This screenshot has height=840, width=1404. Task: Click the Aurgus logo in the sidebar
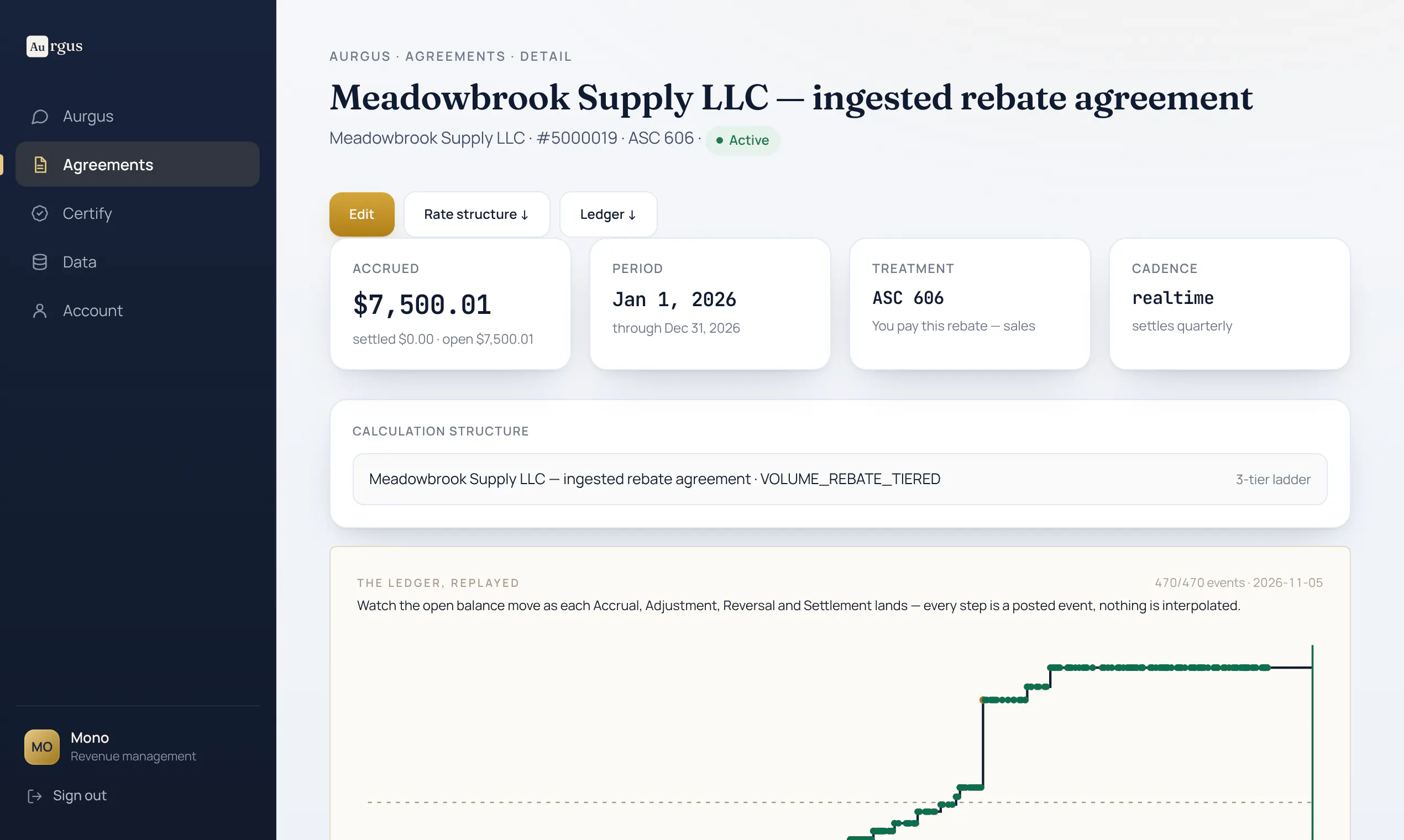tap(54, 46)
